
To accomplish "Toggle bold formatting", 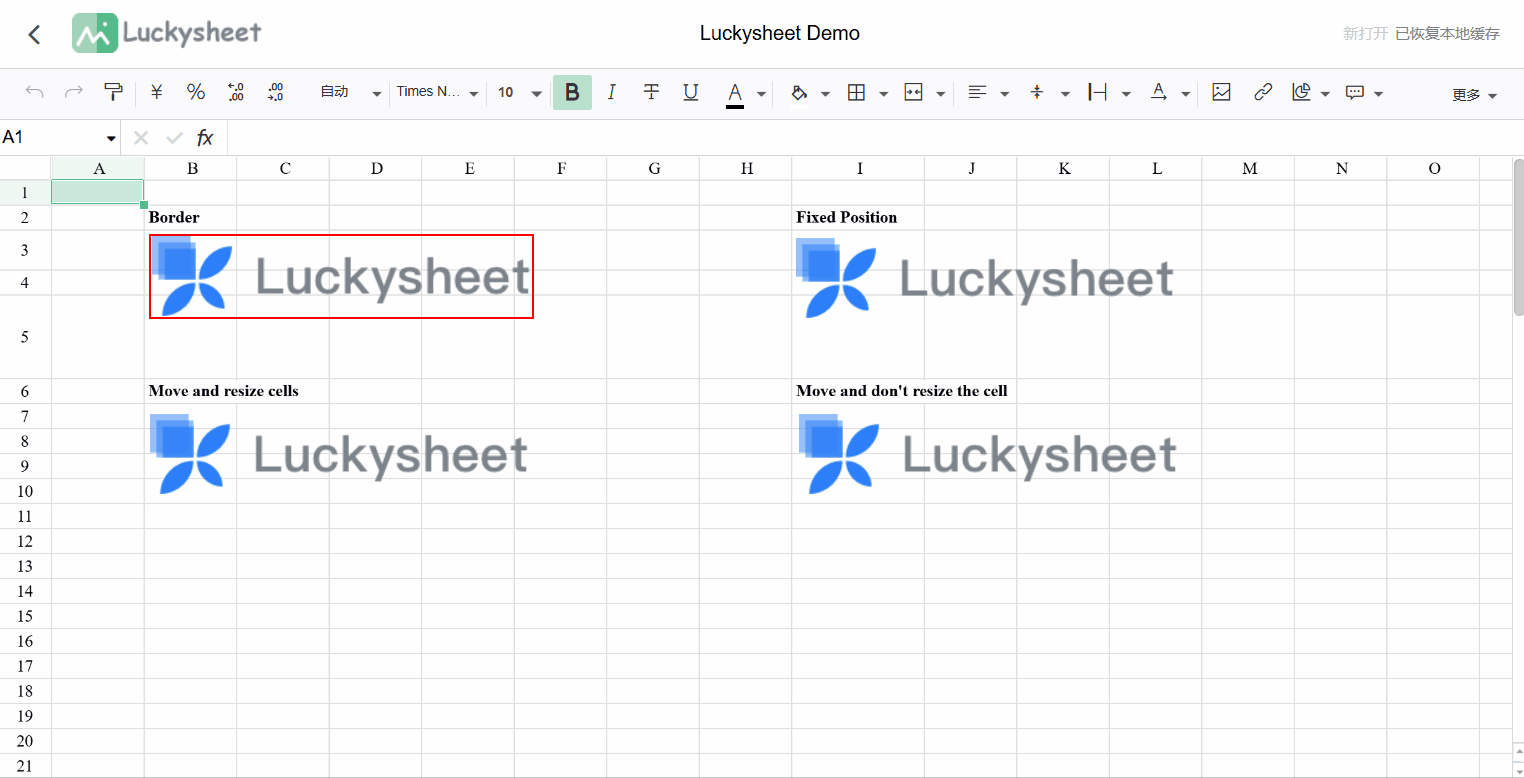I will coord(572,92).
